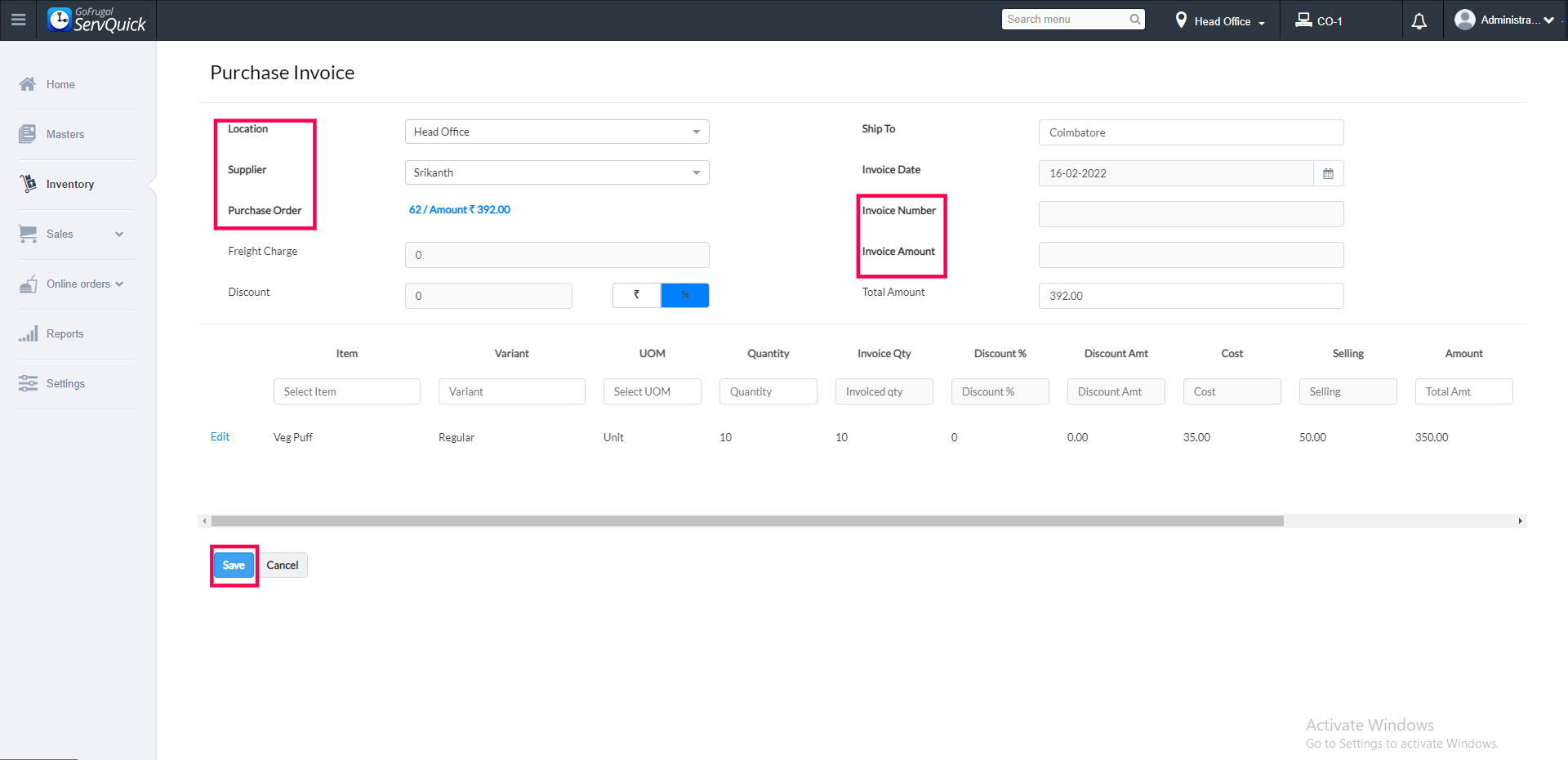This screenshot has width=1568, height=760.
Task: Click the Administrator avatar icon
Action: [x=1465, y=20]
